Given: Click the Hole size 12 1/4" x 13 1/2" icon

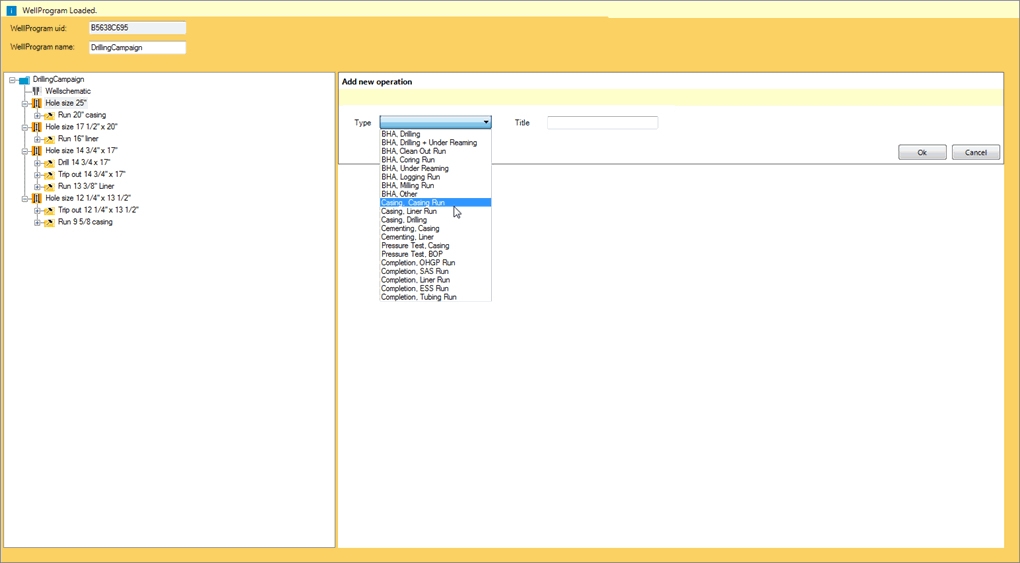Looking at the screenshot, I should 36,199.
